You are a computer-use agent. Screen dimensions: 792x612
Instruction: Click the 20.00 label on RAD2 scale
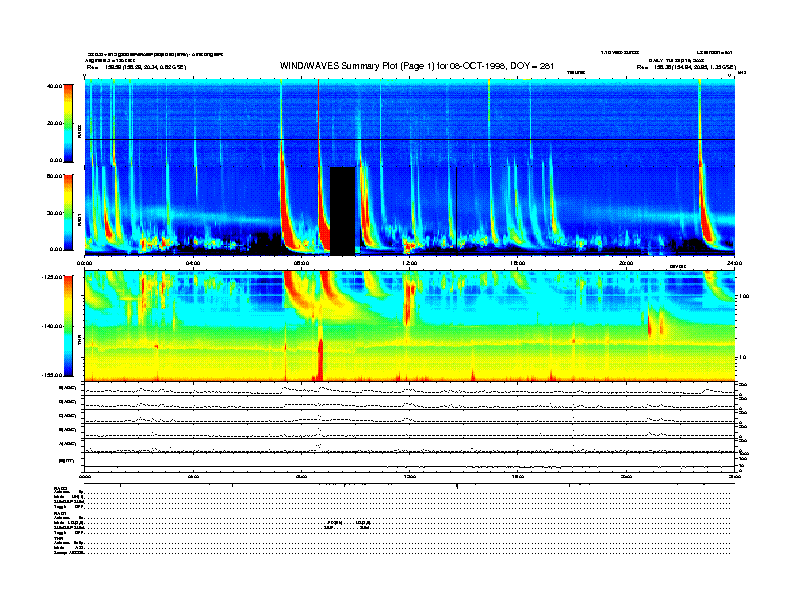(54, 123)
